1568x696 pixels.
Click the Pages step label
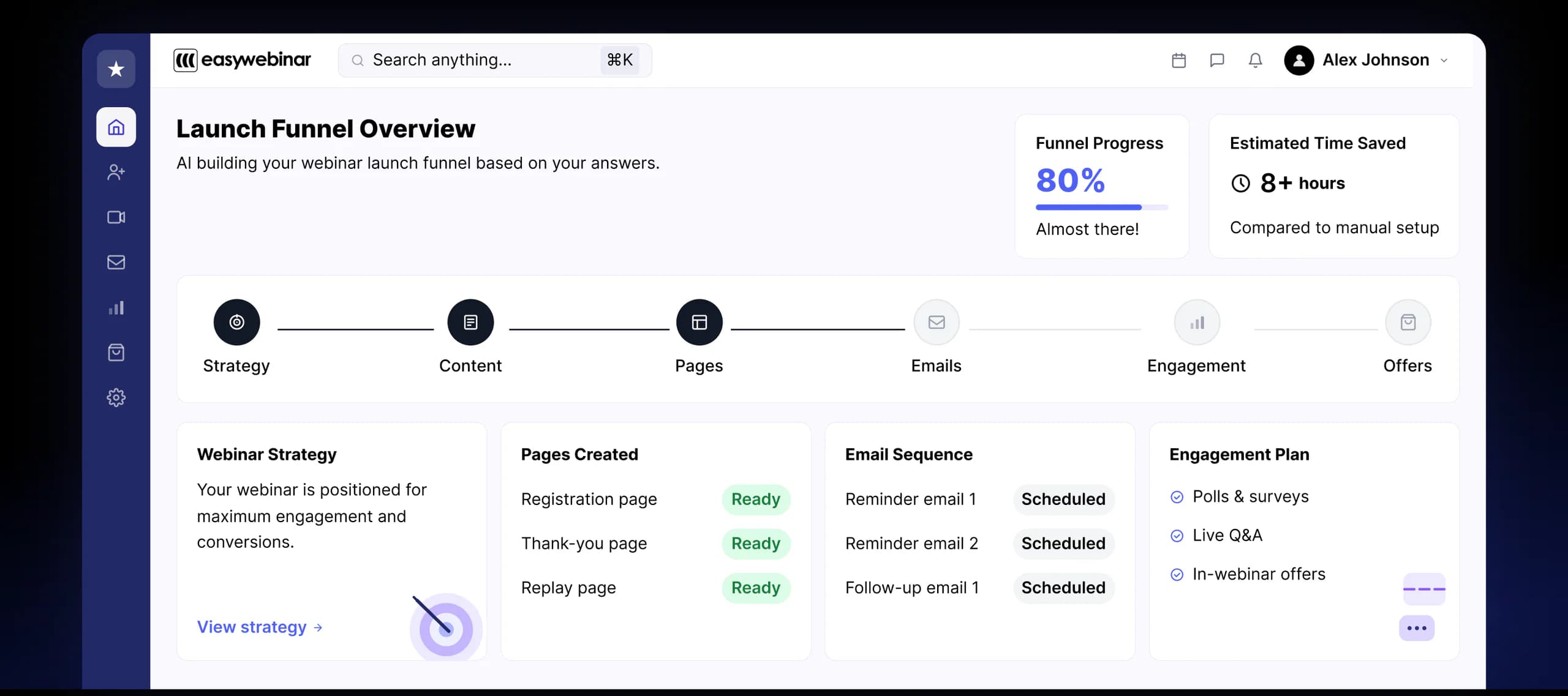(x=699, y=366)
